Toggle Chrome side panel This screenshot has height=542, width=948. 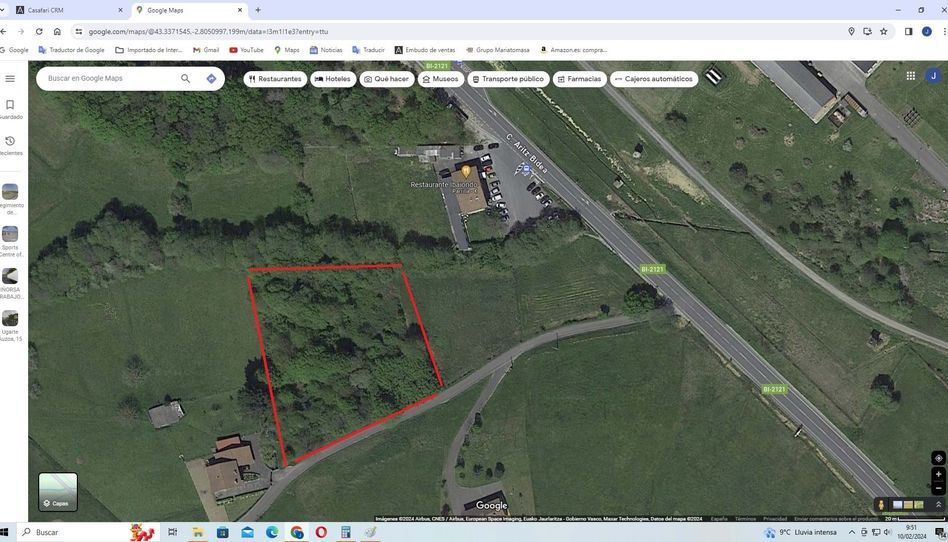click(x=908, y=31)
